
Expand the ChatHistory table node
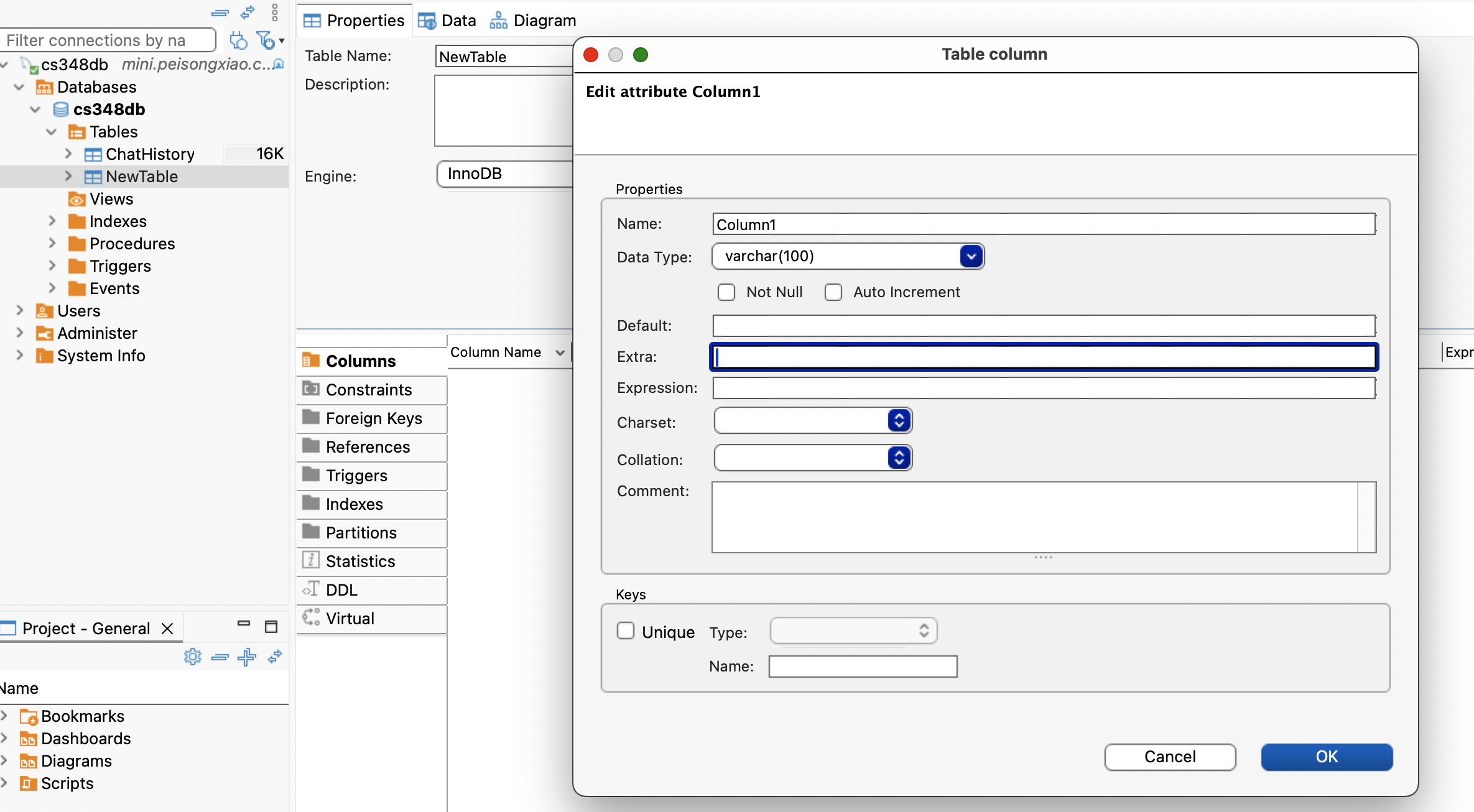pyautogui.click(x=68, y=154)
